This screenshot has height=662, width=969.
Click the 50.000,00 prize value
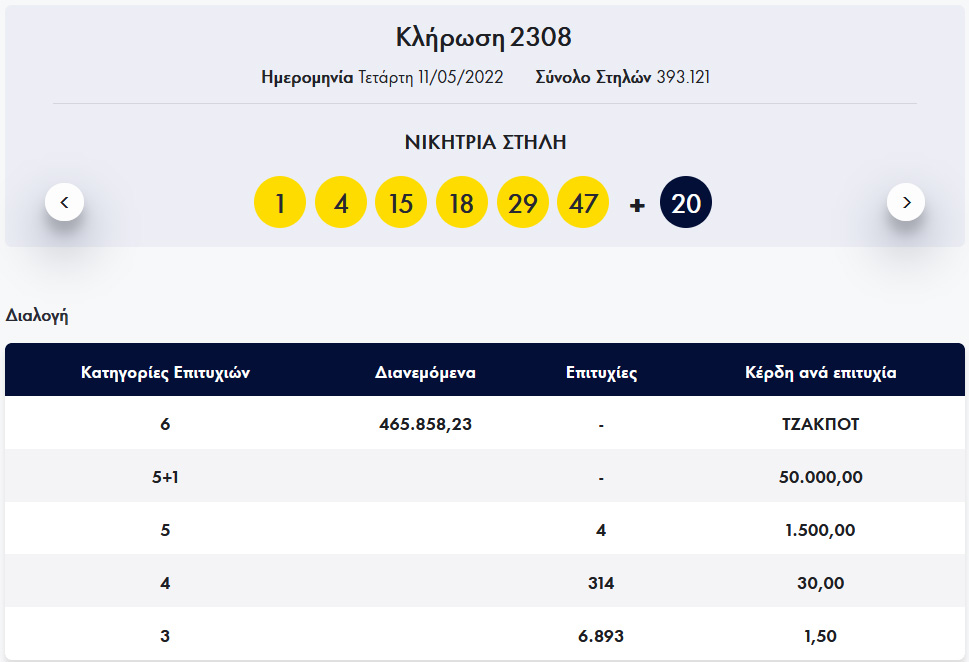coord(820,477)
